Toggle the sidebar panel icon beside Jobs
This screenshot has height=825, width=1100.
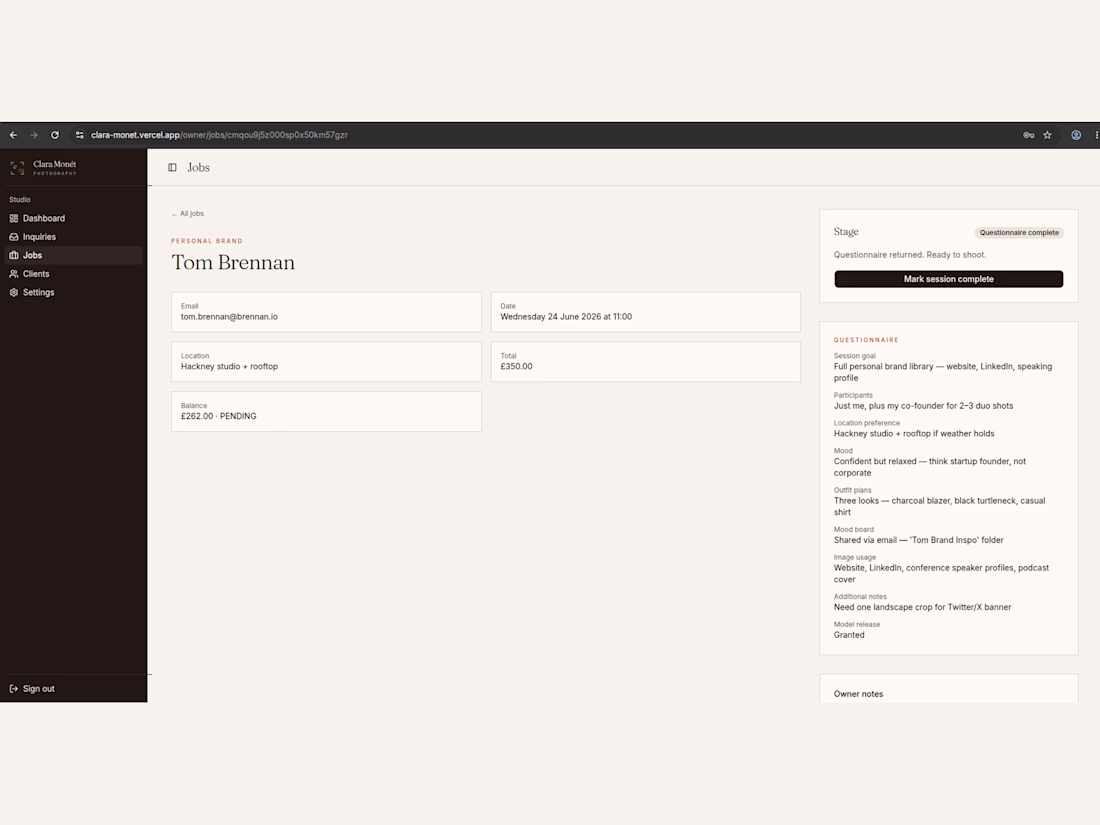(172, 168)
